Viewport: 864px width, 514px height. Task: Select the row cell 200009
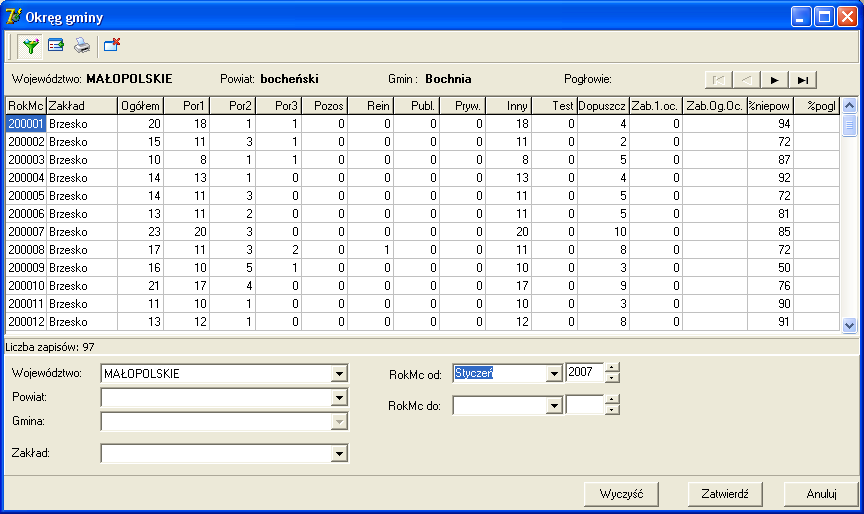coord(25,268)
